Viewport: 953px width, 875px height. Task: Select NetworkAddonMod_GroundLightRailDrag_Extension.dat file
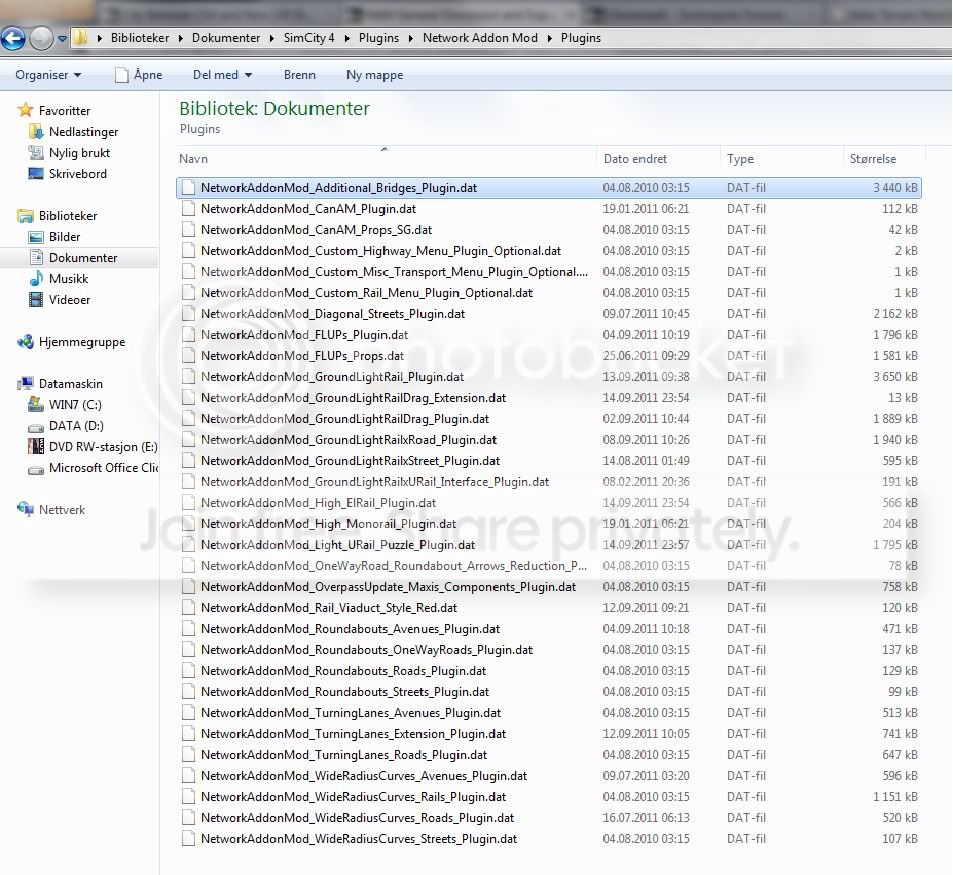click(x=549, y=397)
